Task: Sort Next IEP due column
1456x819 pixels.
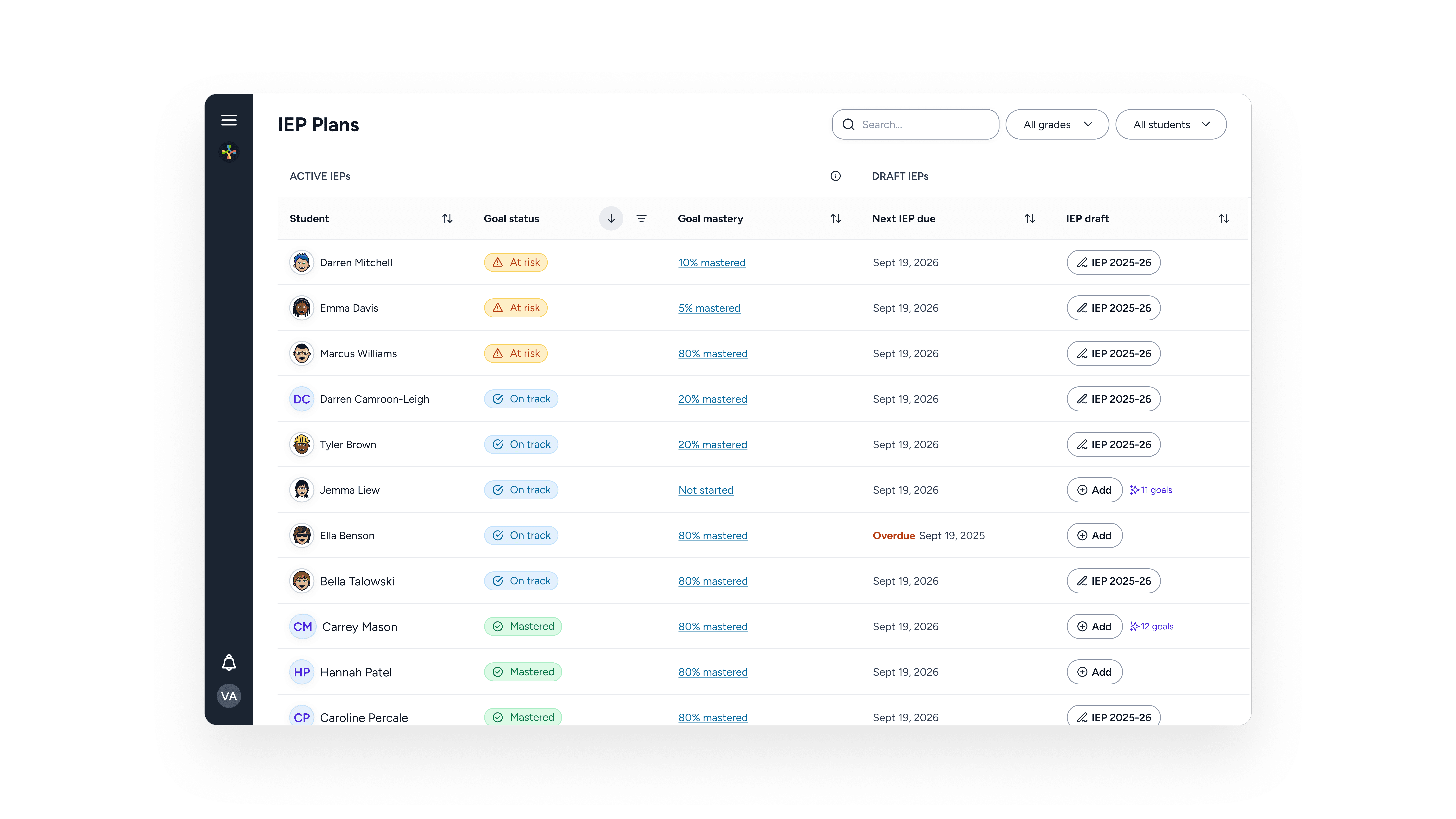Action: [x=1030, y=219]
